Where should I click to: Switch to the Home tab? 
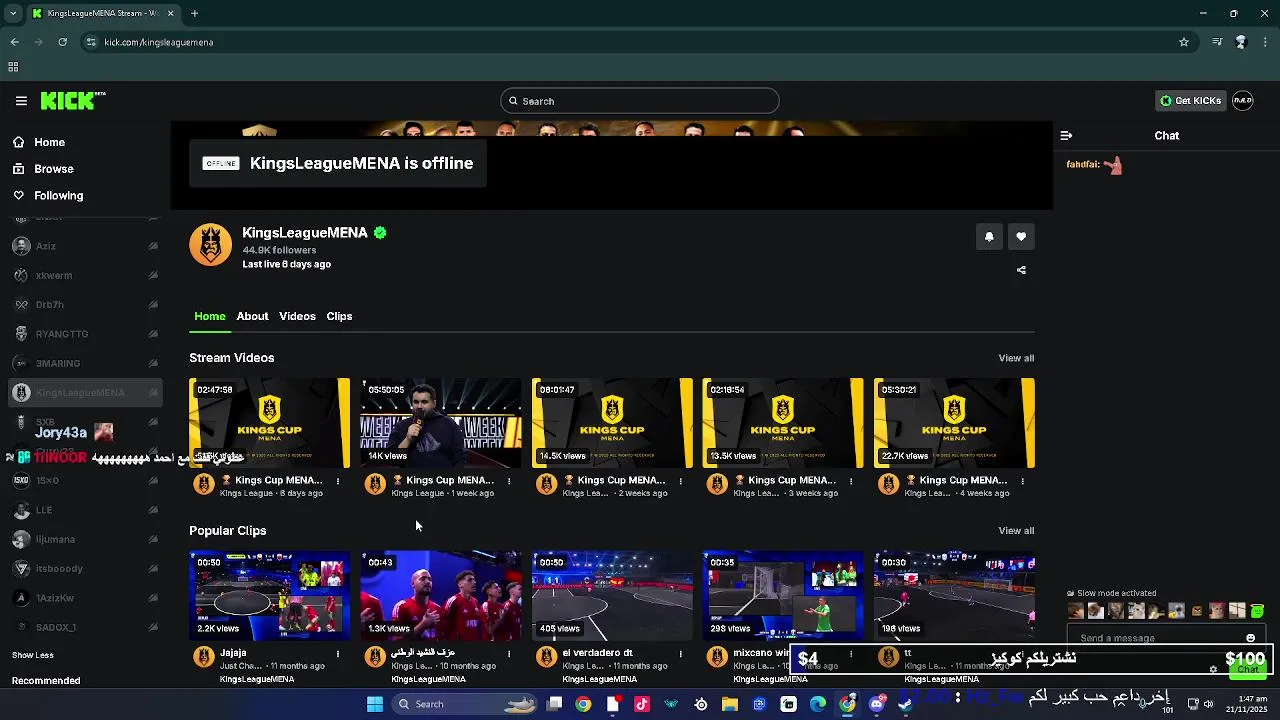tap(210, 316)
